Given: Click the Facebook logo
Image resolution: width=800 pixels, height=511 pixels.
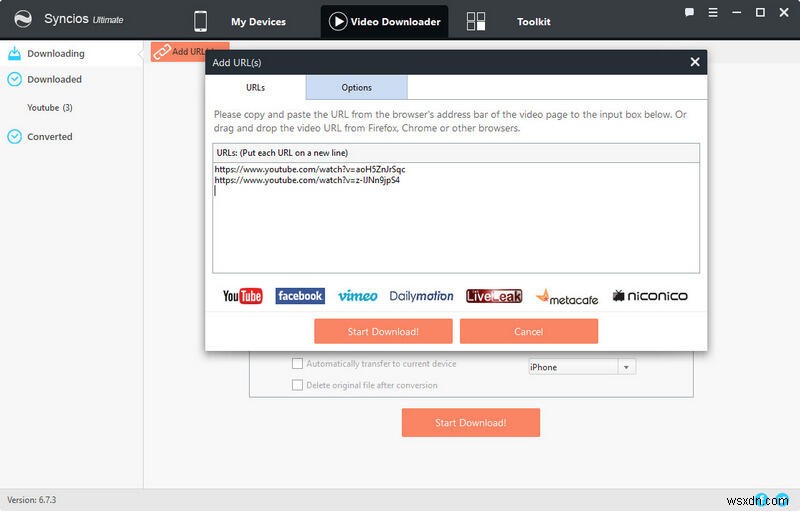Looking at the screenshot, I should pos(300,296).
